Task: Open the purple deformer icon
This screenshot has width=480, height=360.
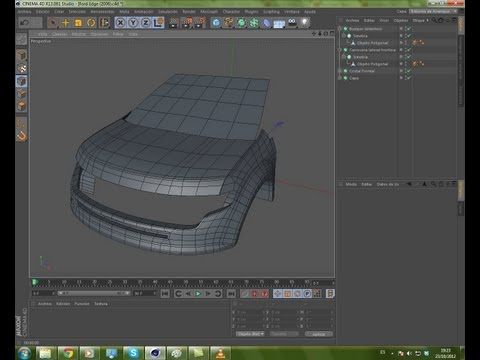Action: (x=267, y=23)
